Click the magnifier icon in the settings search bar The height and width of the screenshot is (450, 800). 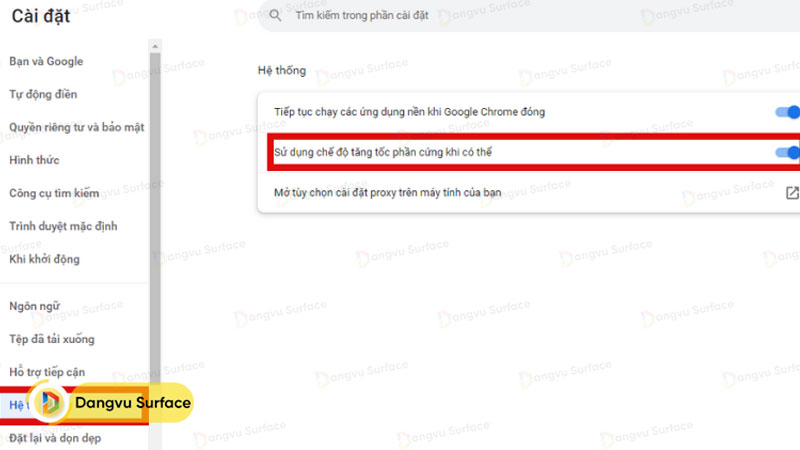[x=274, y=16]
